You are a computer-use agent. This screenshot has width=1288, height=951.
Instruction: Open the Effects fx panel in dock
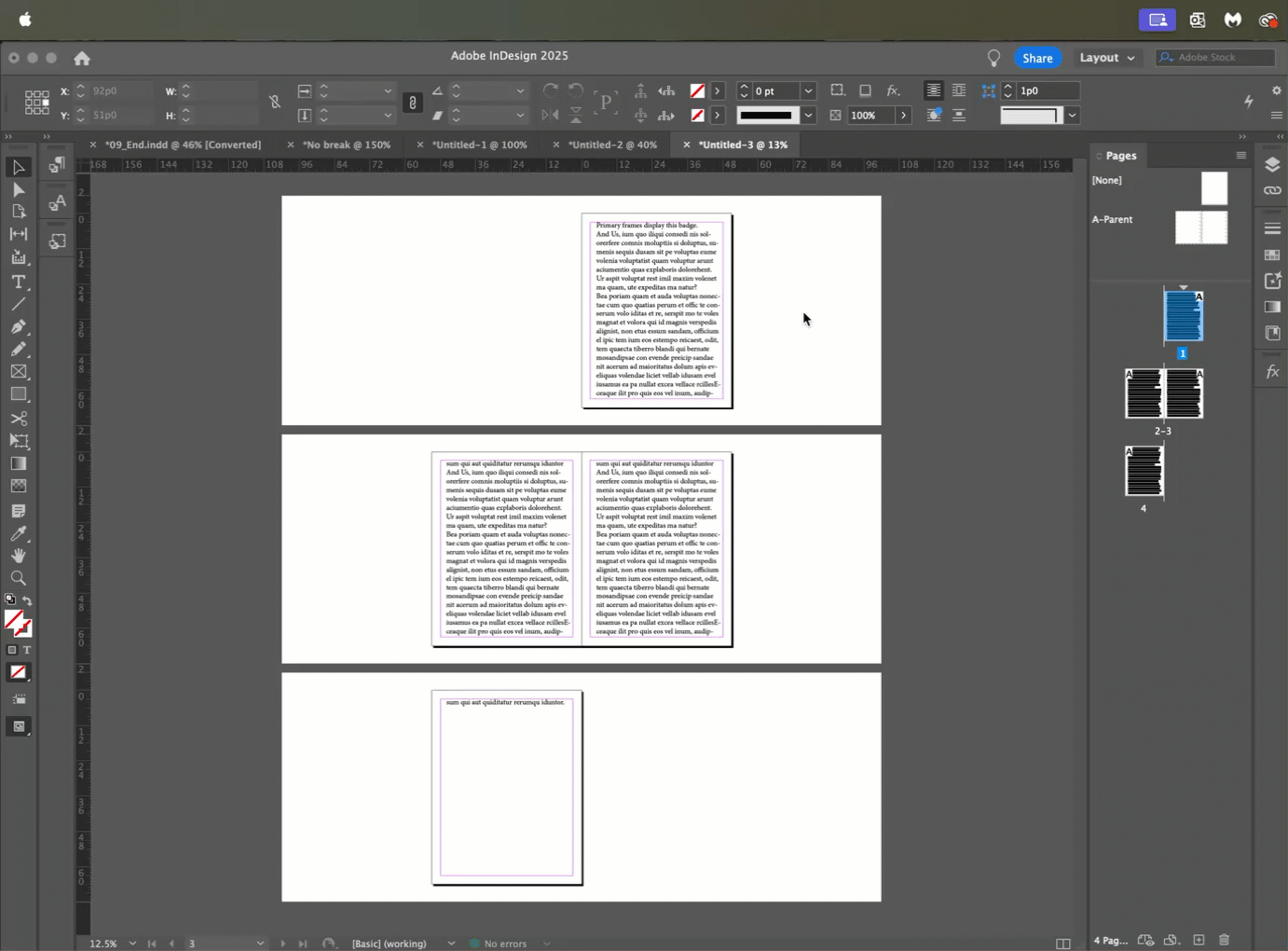pos(1272,372)
